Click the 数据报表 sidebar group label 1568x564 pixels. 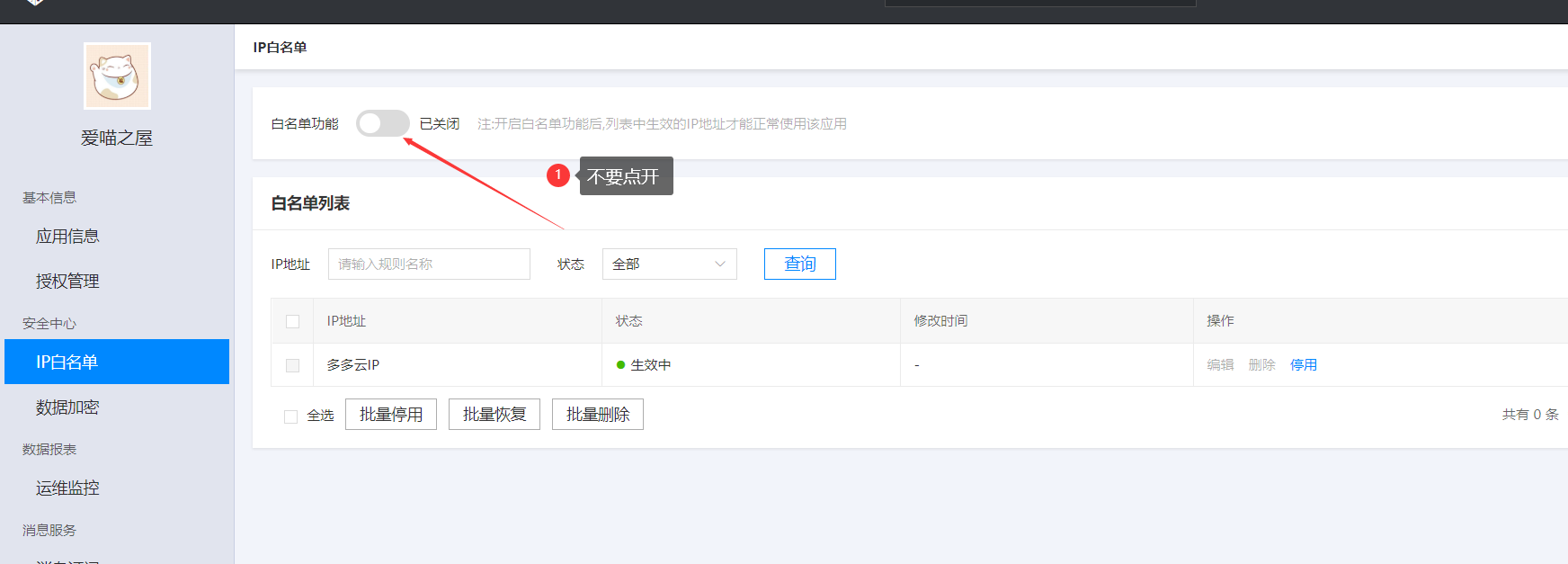pos(49,449)
